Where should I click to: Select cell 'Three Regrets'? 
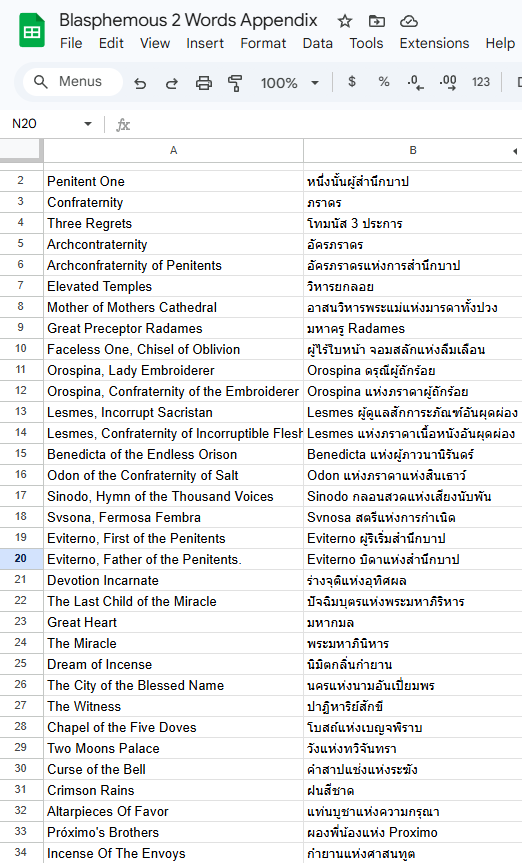click(x=173, y=223)
